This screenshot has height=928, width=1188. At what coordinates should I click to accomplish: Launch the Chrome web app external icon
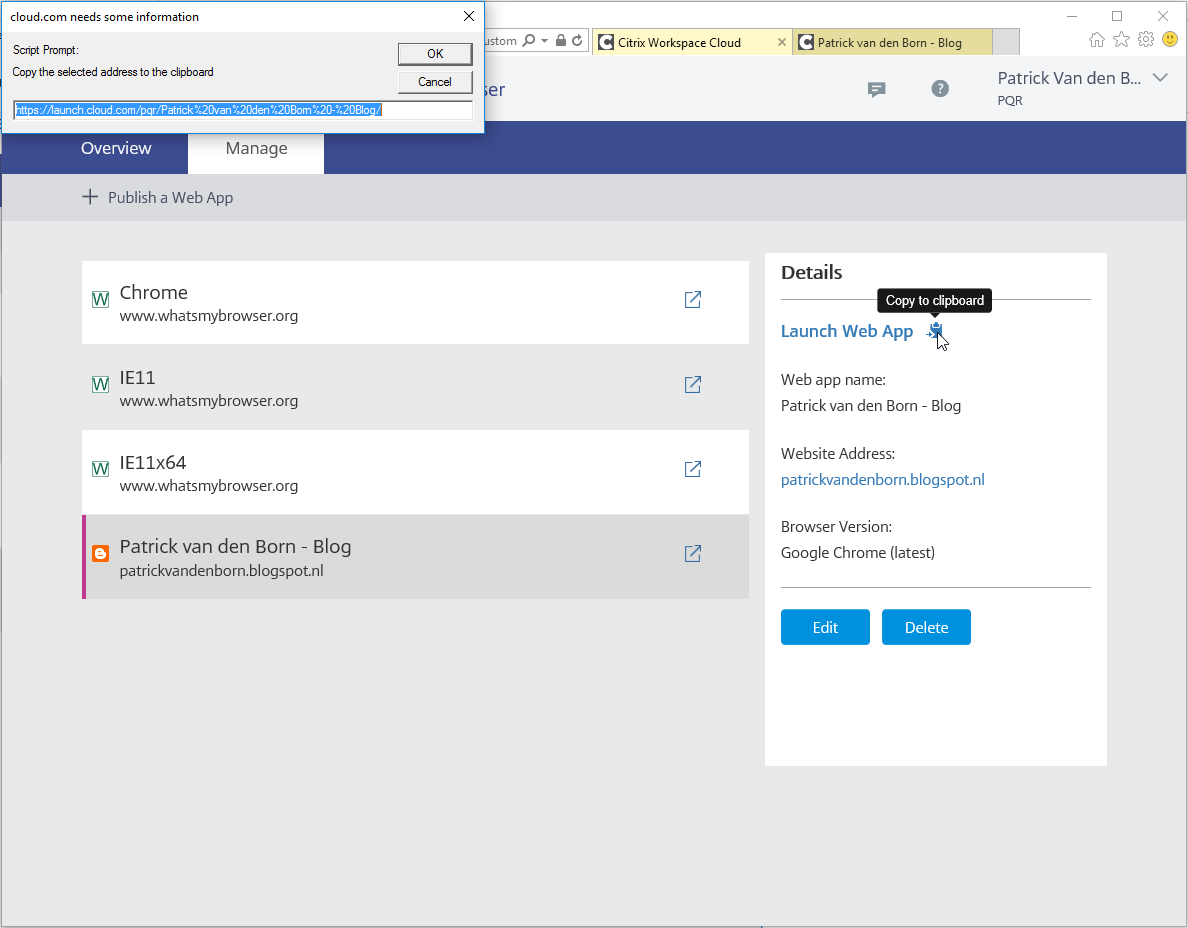(x=692, y=300)
